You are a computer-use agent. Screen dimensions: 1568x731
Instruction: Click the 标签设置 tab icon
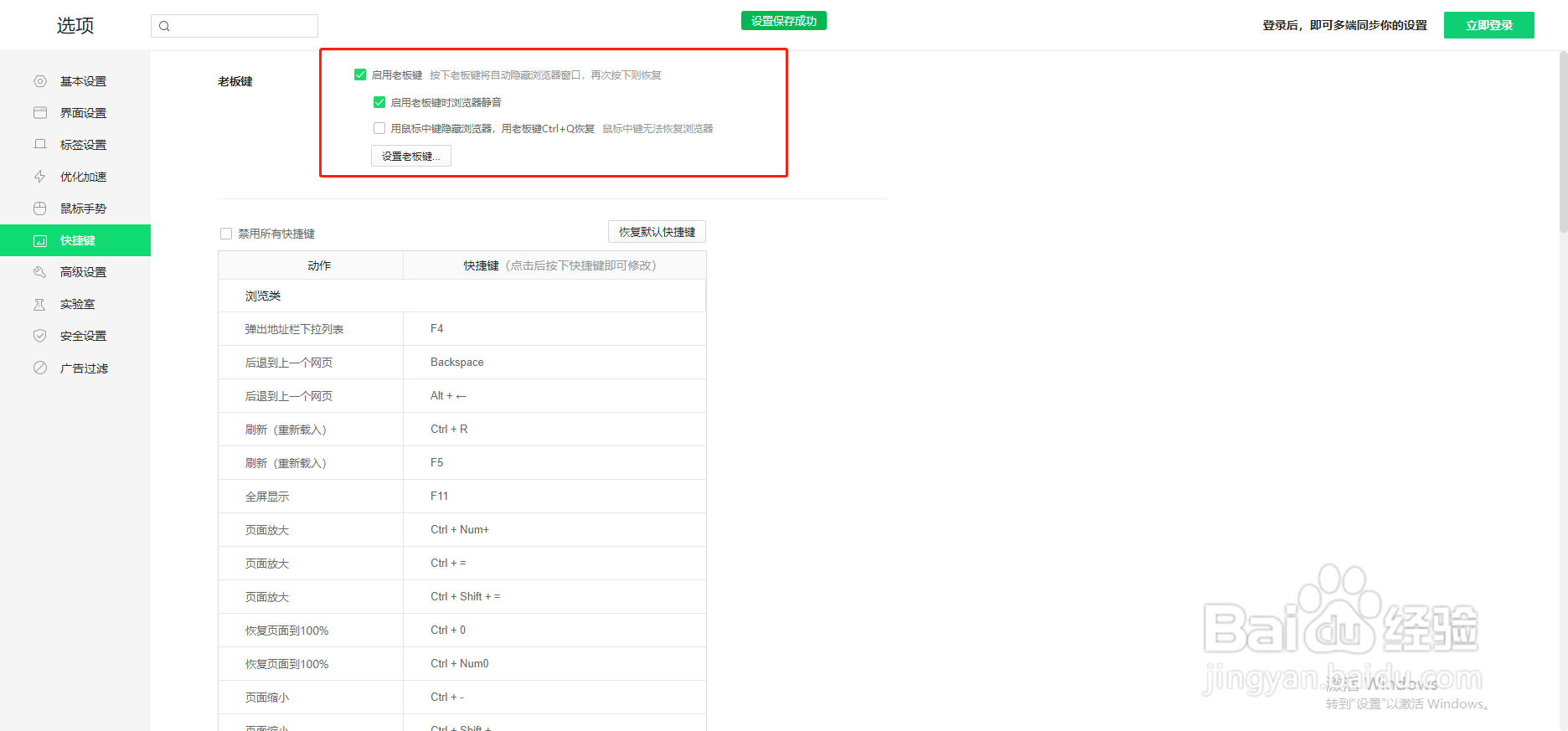tap(39, 145)
